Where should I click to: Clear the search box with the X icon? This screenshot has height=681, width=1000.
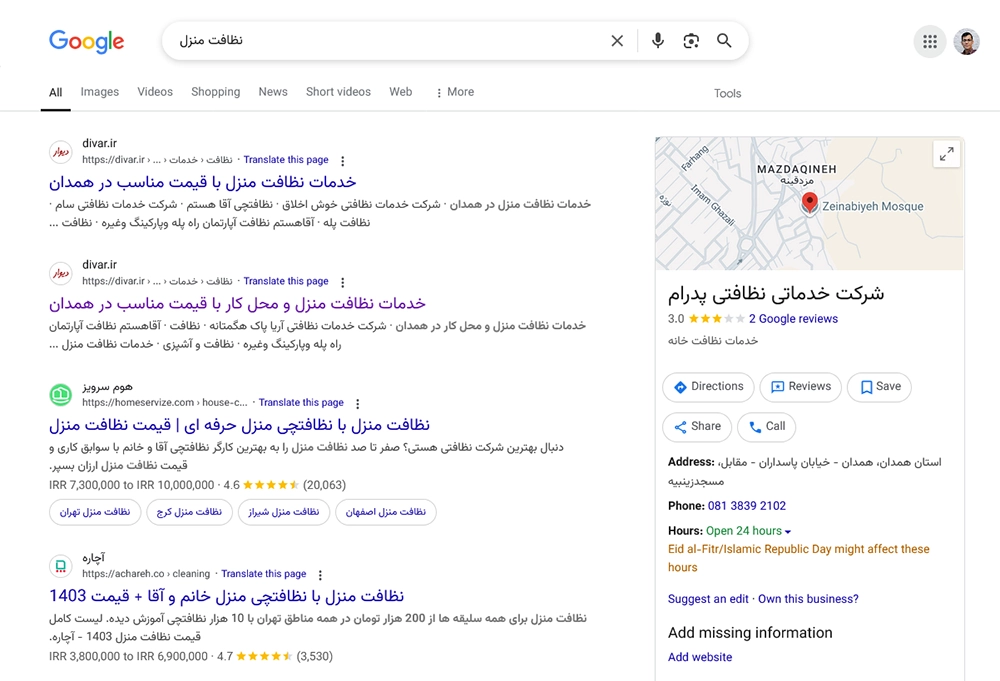pyautogui.click(x=617, y=41)
